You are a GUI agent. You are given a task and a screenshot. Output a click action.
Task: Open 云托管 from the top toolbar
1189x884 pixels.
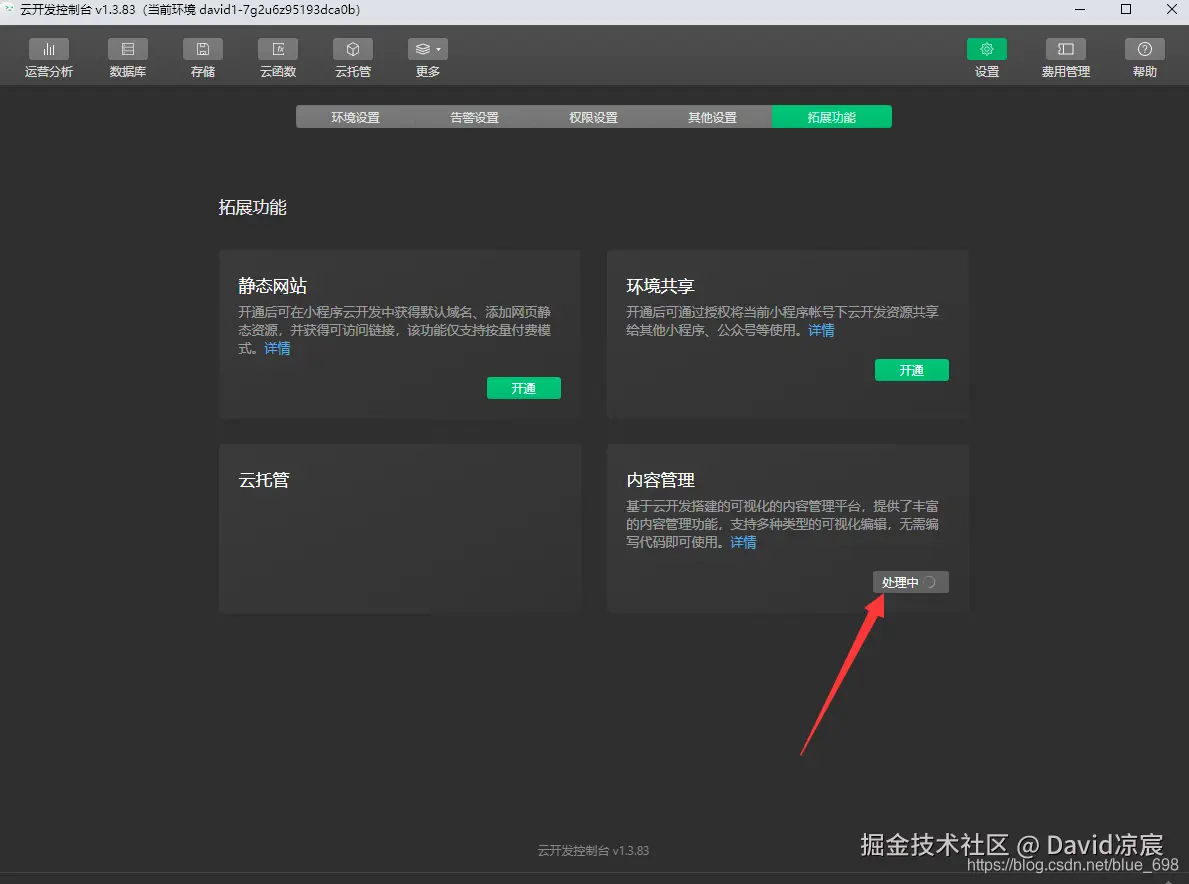352,57
